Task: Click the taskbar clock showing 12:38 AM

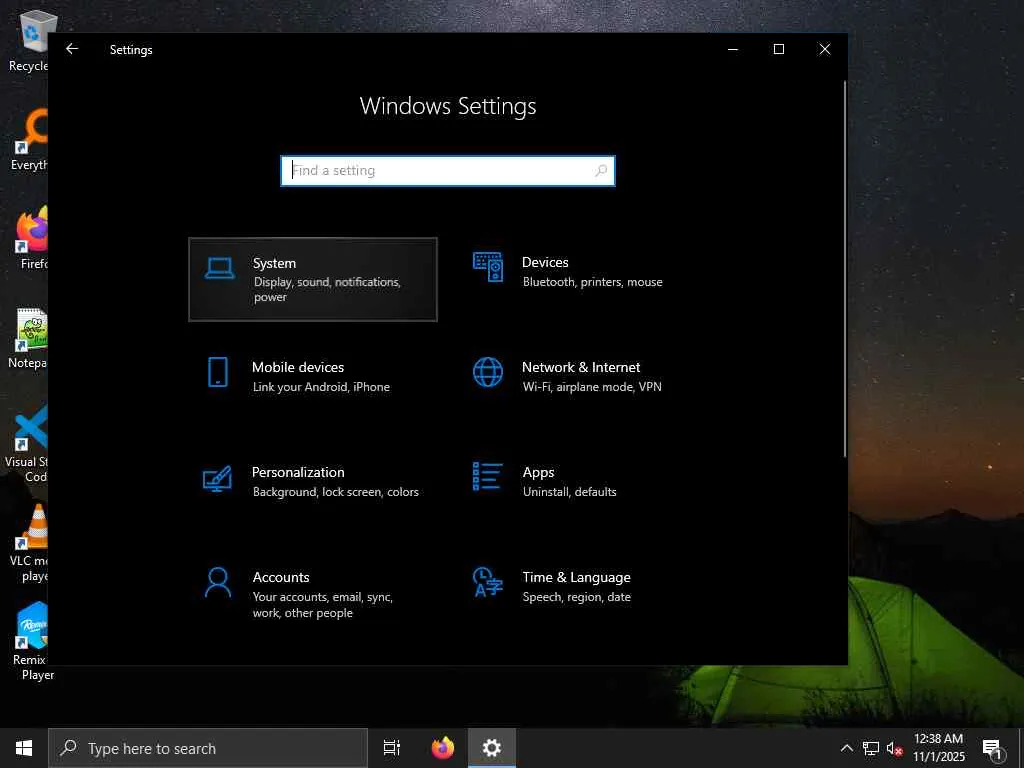Action: coord(938,748)
